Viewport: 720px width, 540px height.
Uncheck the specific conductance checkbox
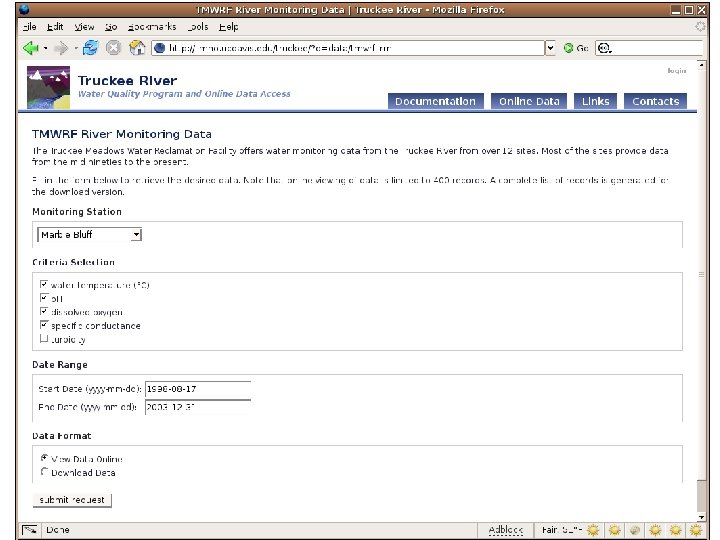pyautogui.click(x=44, y=325)
